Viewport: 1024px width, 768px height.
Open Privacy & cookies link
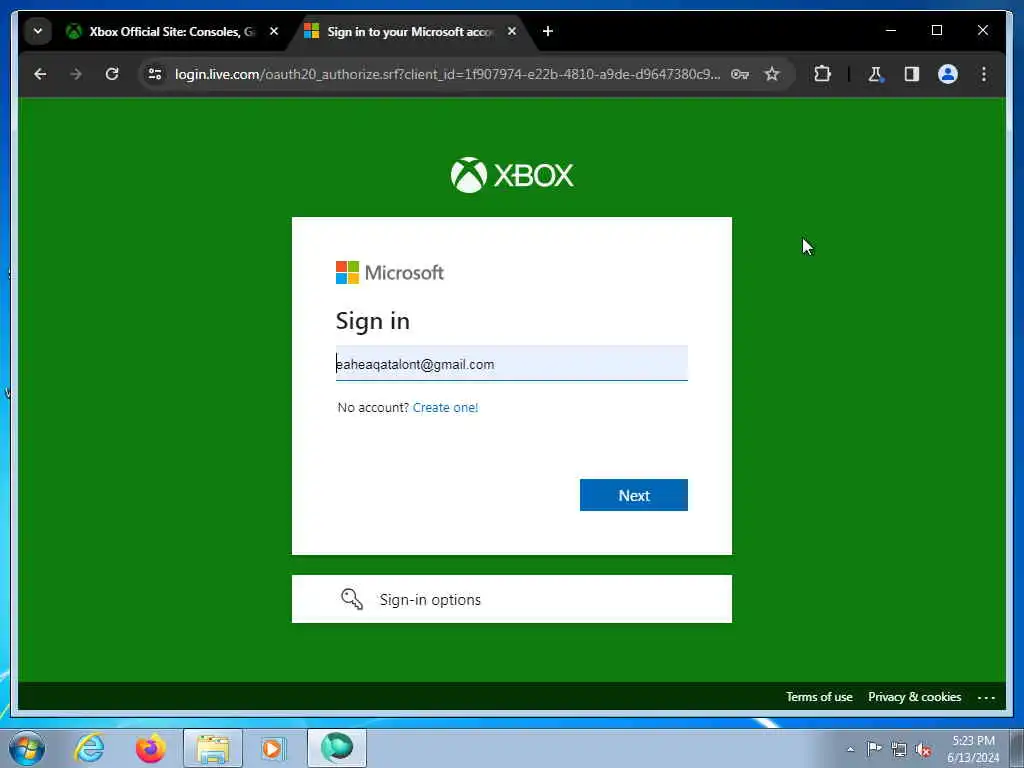[914, 697]
